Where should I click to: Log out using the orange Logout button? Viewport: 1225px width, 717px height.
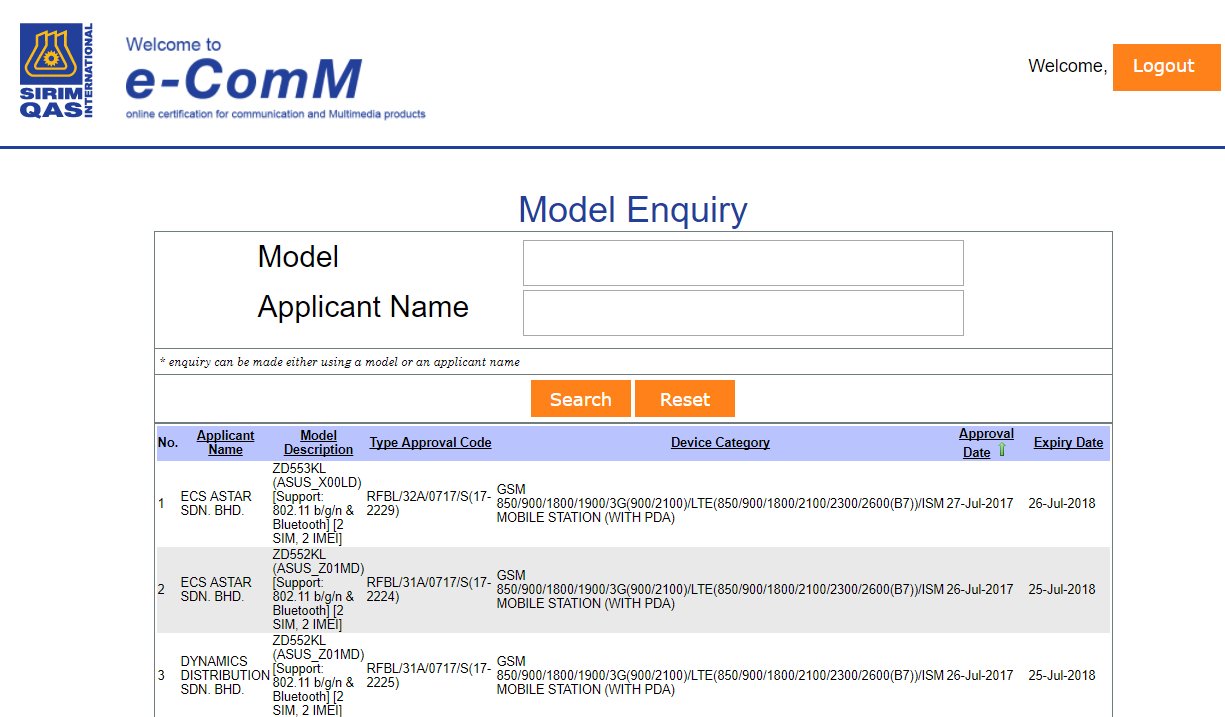tap(1166, 67)
